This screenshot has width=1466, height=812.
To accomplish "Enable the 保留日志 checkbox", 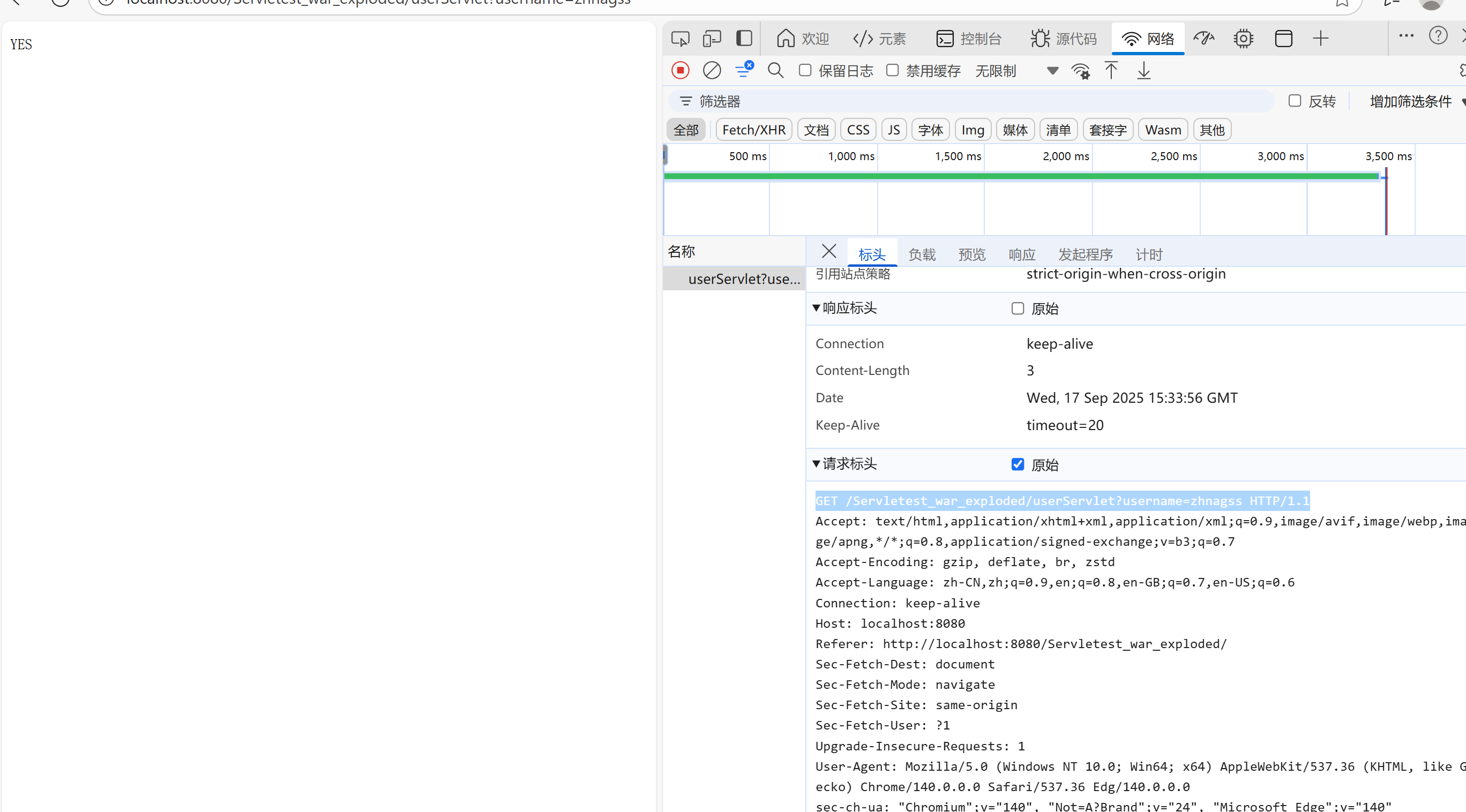I will tap(805, 70).
